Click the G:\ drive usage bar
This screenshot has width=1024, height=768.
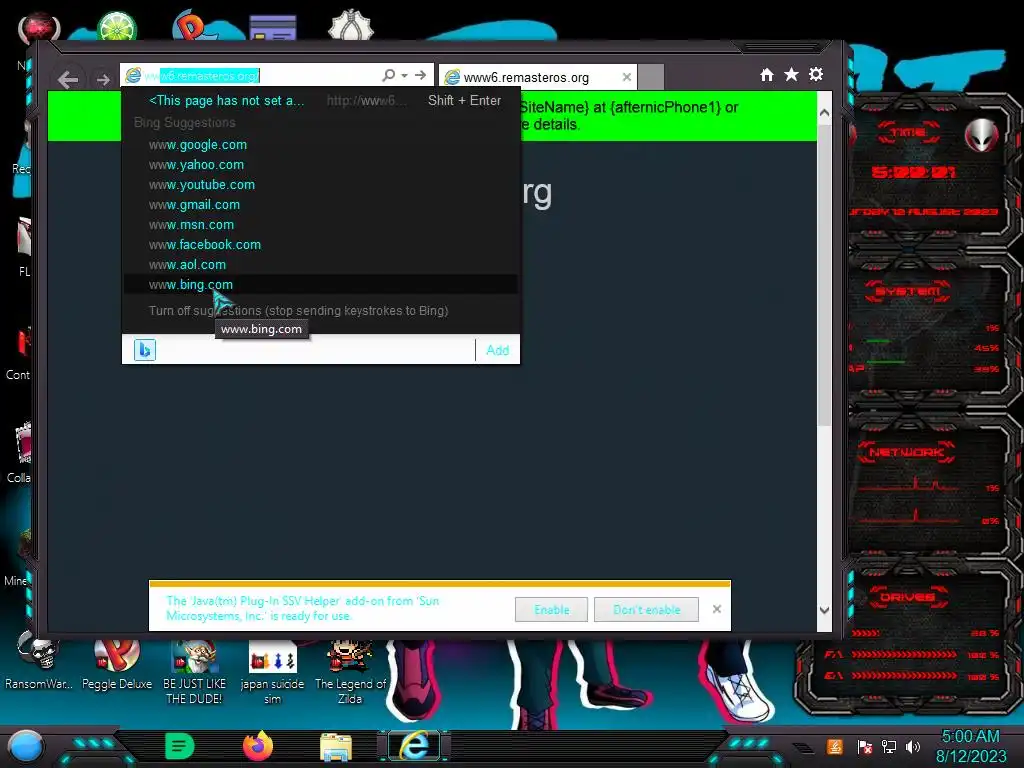click(905, 676)
